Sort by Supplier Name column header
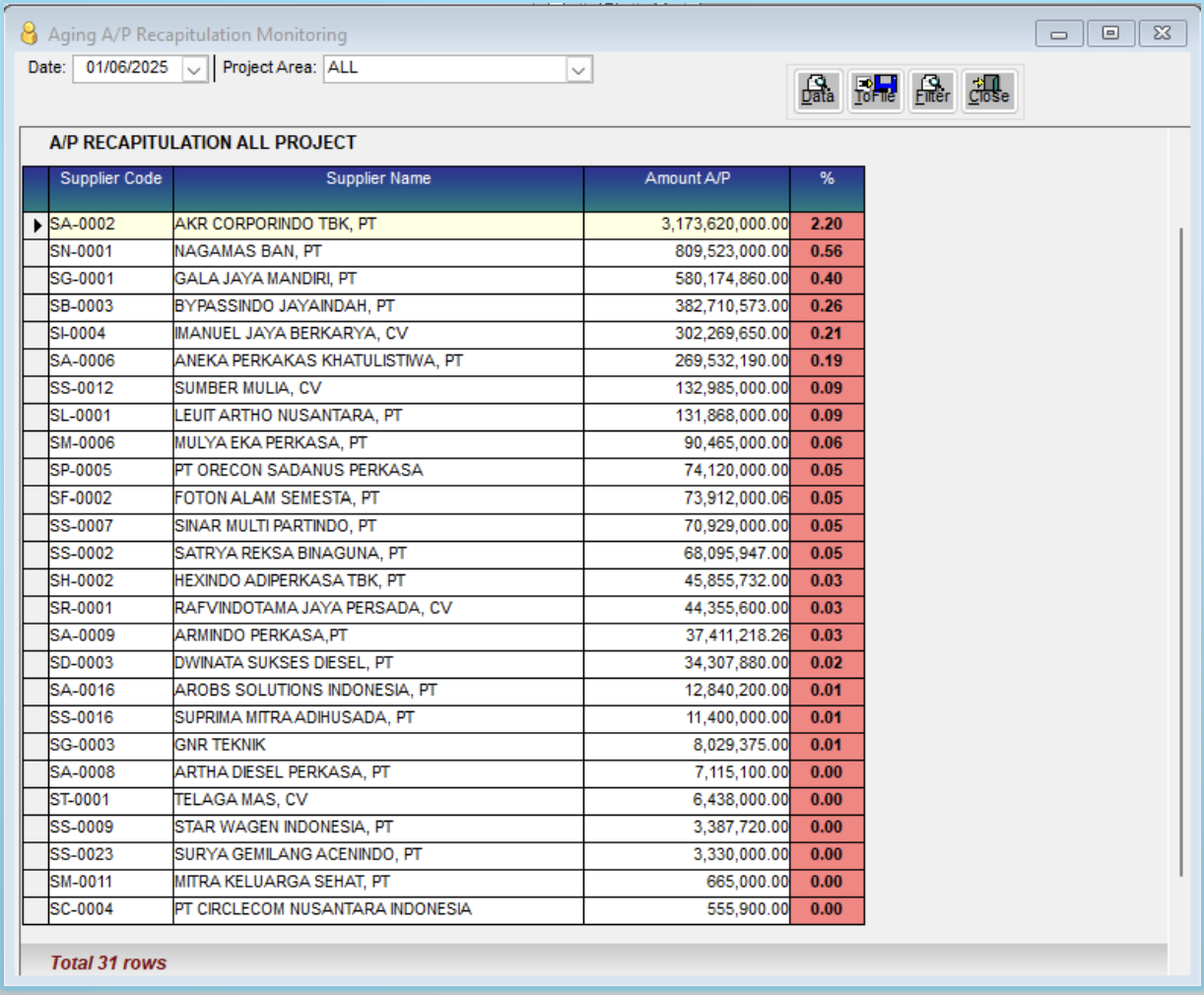Image resolution: width=1204 pixels, height=995 pixels. (378, 188)
